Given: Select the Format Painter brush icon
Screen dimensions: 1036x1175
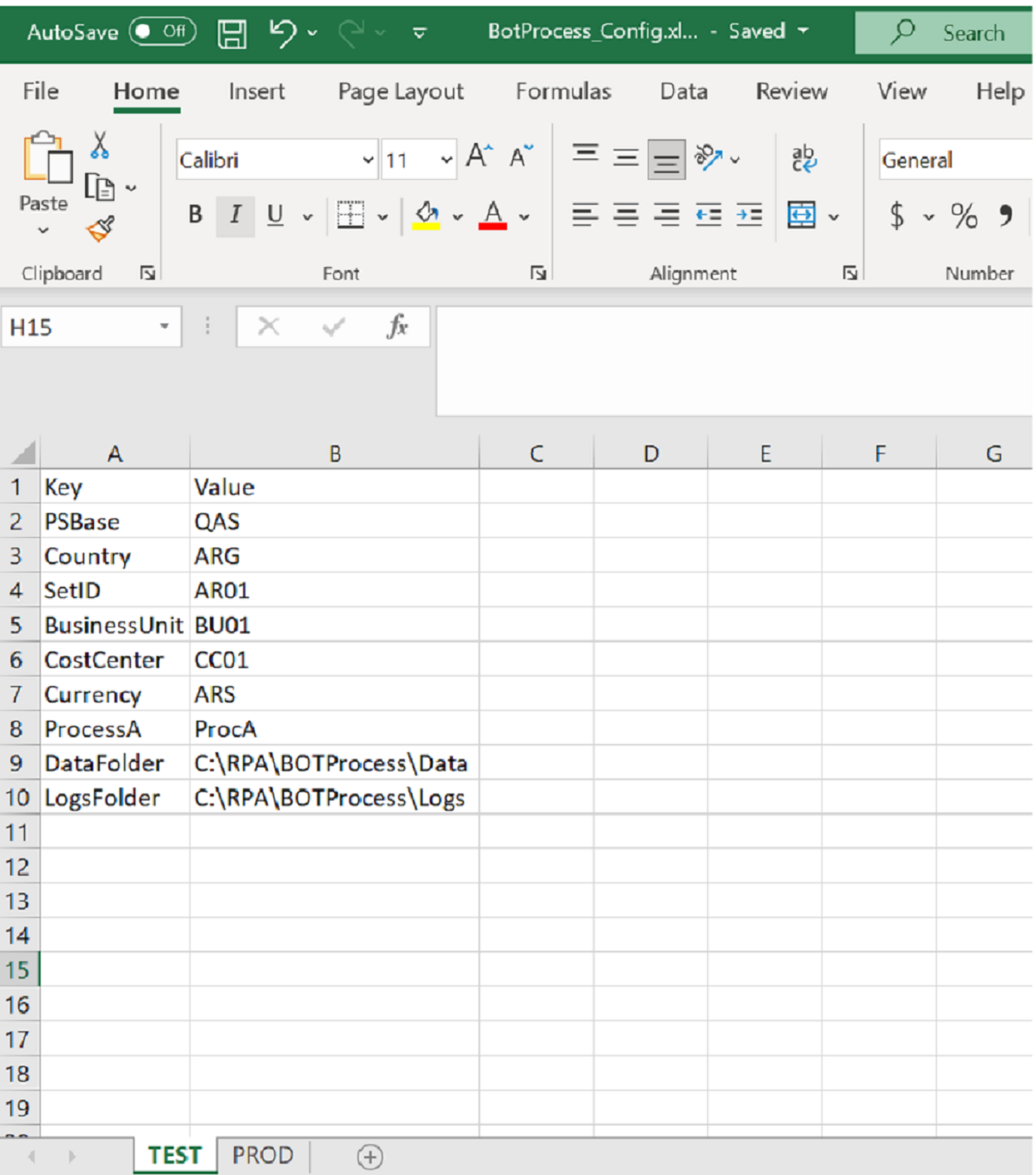Looking at the screenshot, I should tap(100, 229).
